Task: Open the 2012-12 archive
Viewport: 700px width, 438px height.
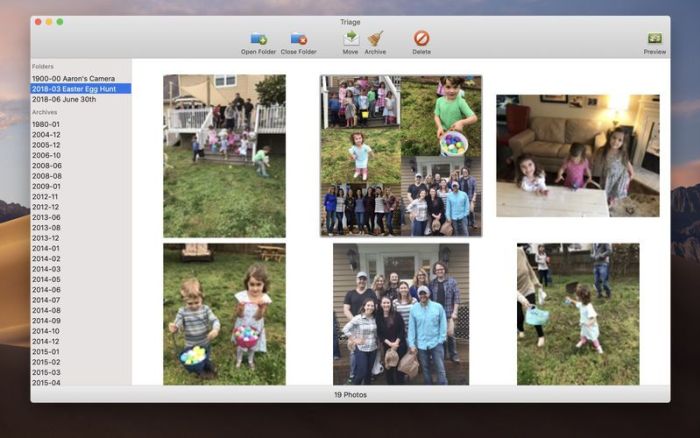Action: [x=81, y=207]
